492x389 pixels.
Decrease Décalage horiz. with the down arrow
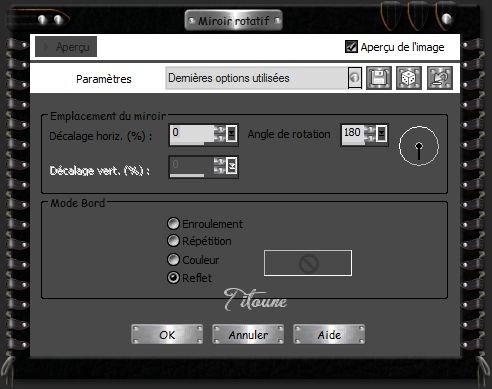point(220,138)
